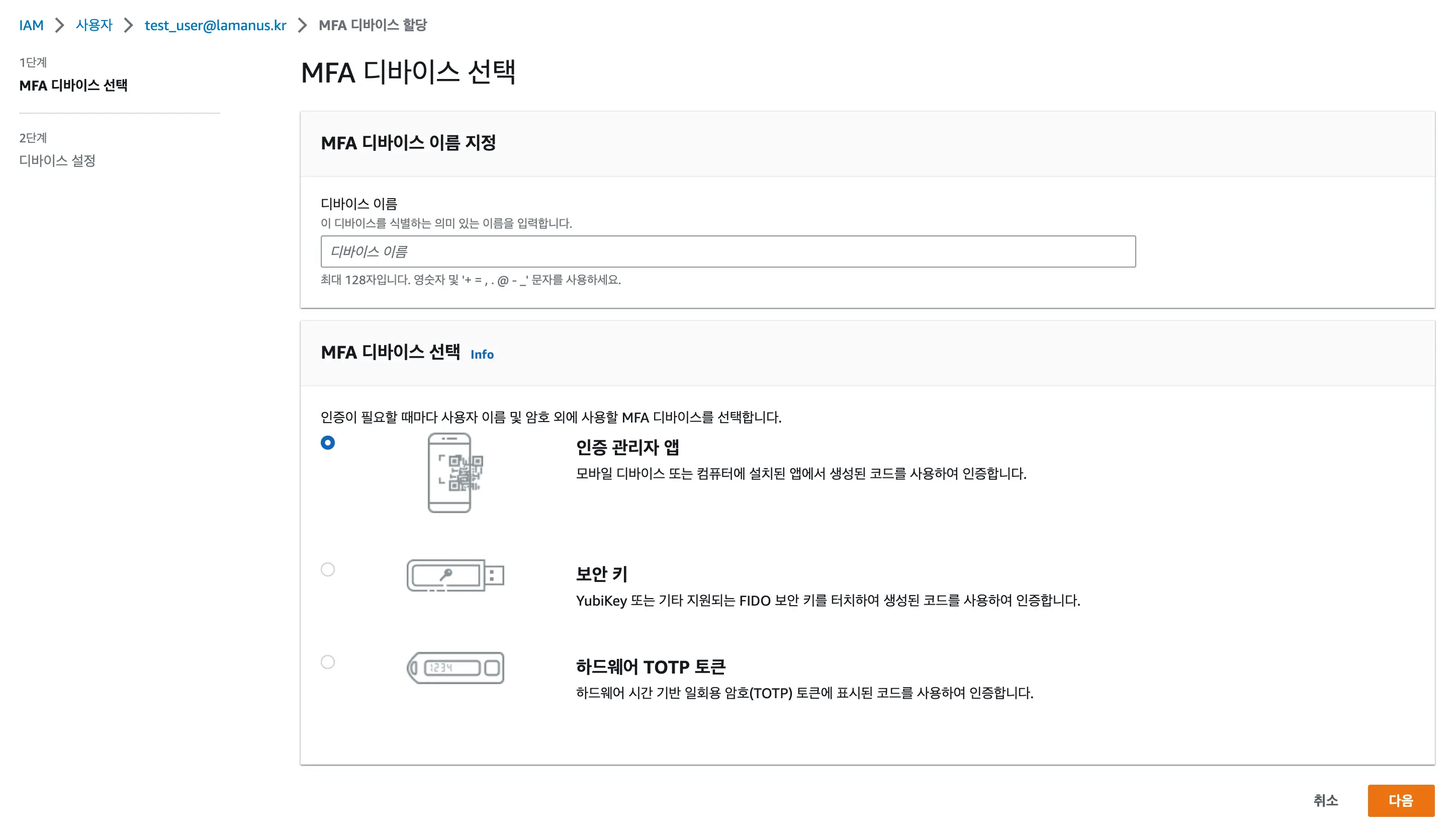1456x833 pixels.
Task: Click the 1단계 MFA 디바이스 선택 step
Action: click(73, 85)
